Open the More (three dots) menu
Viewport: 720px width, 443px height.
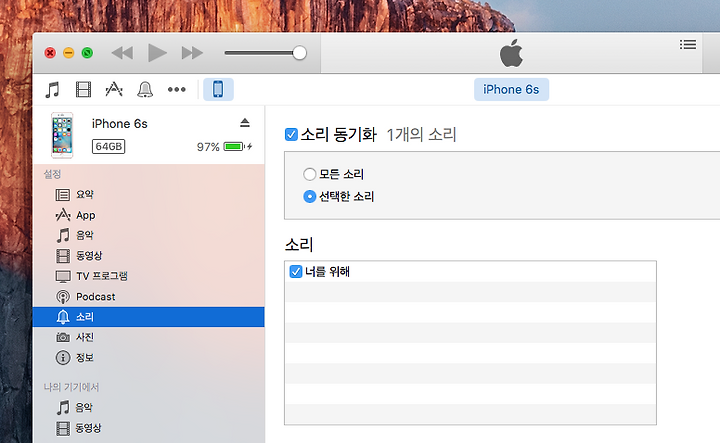coord(176,90)
